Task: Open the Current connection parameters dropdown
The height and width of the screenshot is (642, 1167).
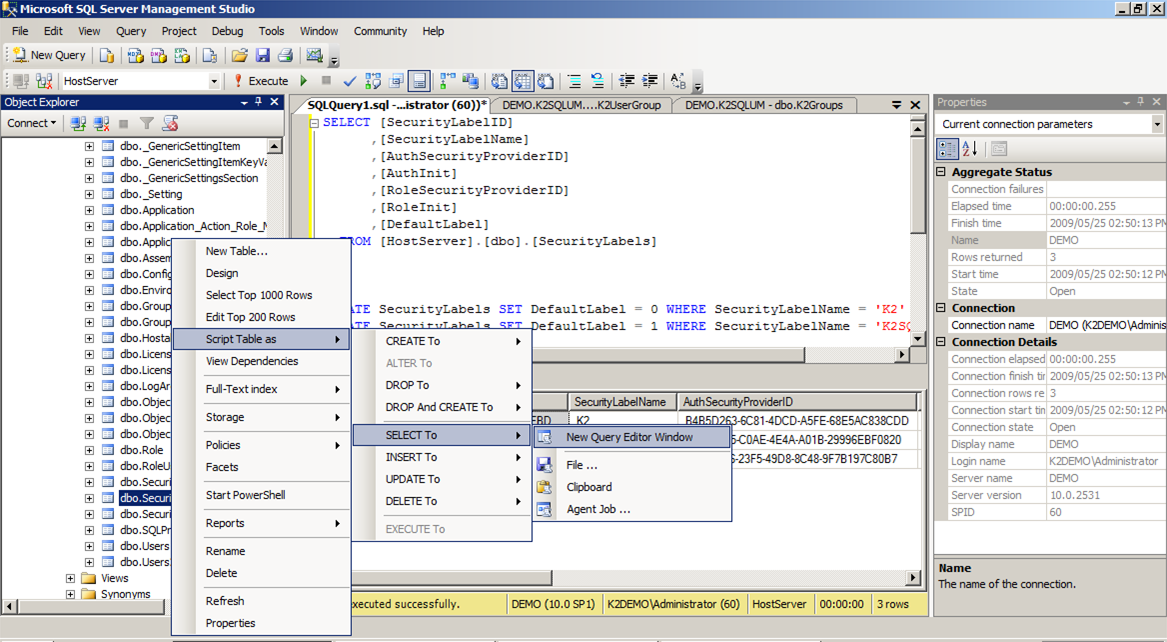Action: point(1157,124)
